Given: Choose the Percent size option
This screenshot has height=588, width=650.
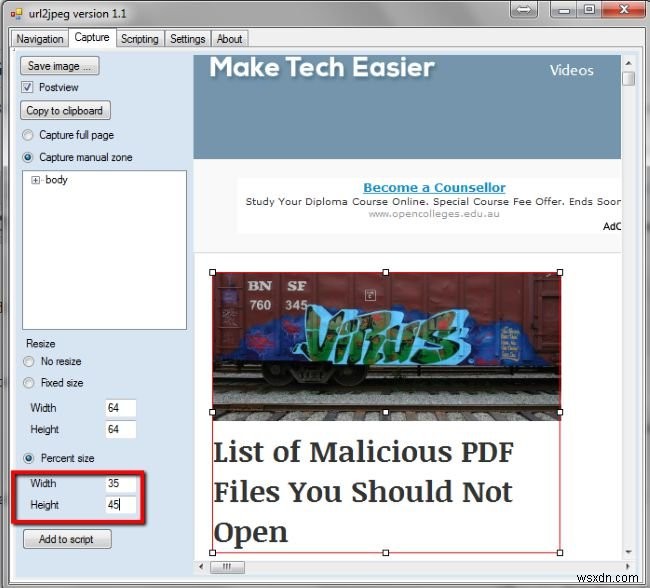Looking at the screenshot, I should (x=29, y=458).
